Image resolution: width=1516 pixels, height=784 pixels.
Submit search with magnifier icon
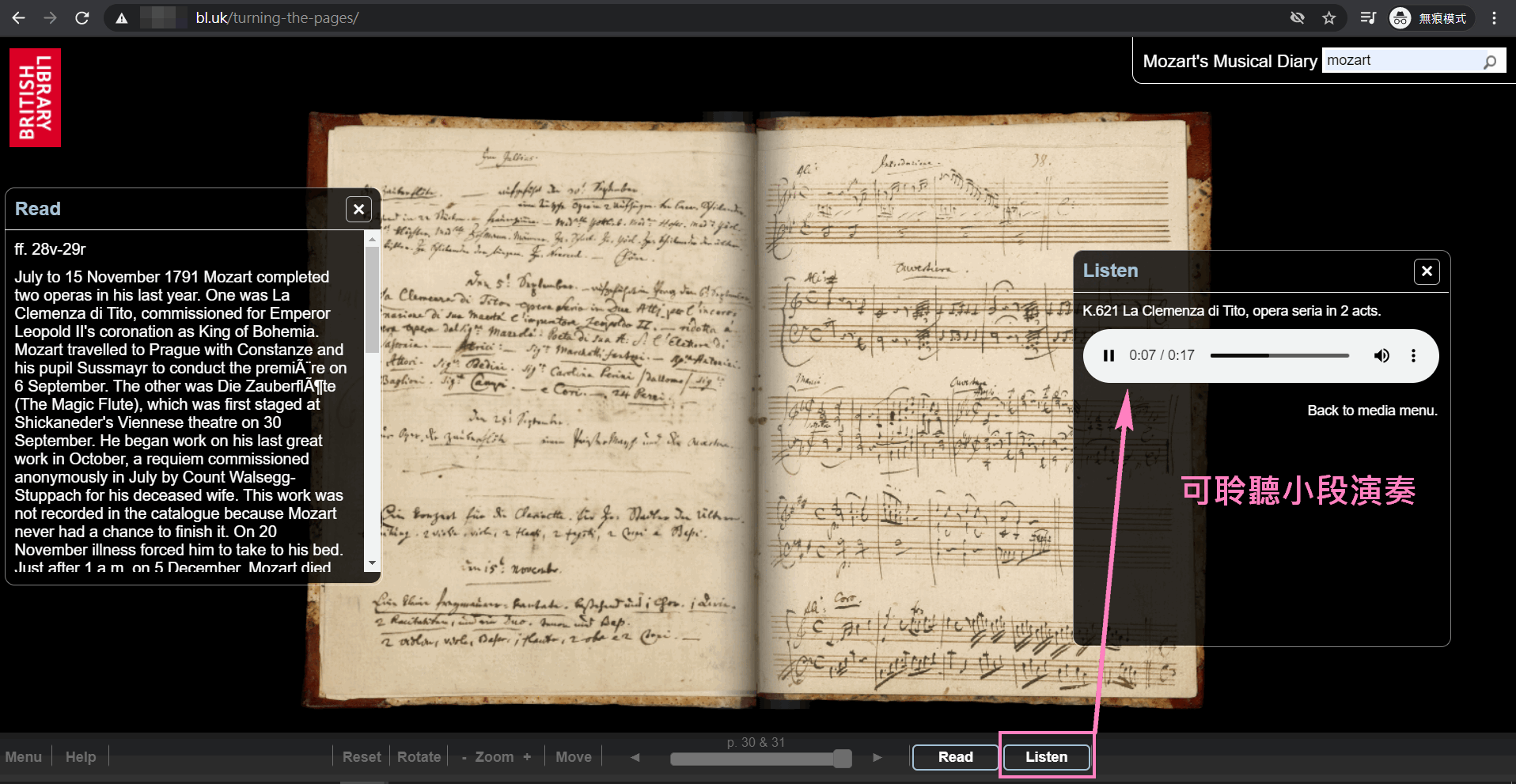pyautogui.click(x=1490, y=61)
